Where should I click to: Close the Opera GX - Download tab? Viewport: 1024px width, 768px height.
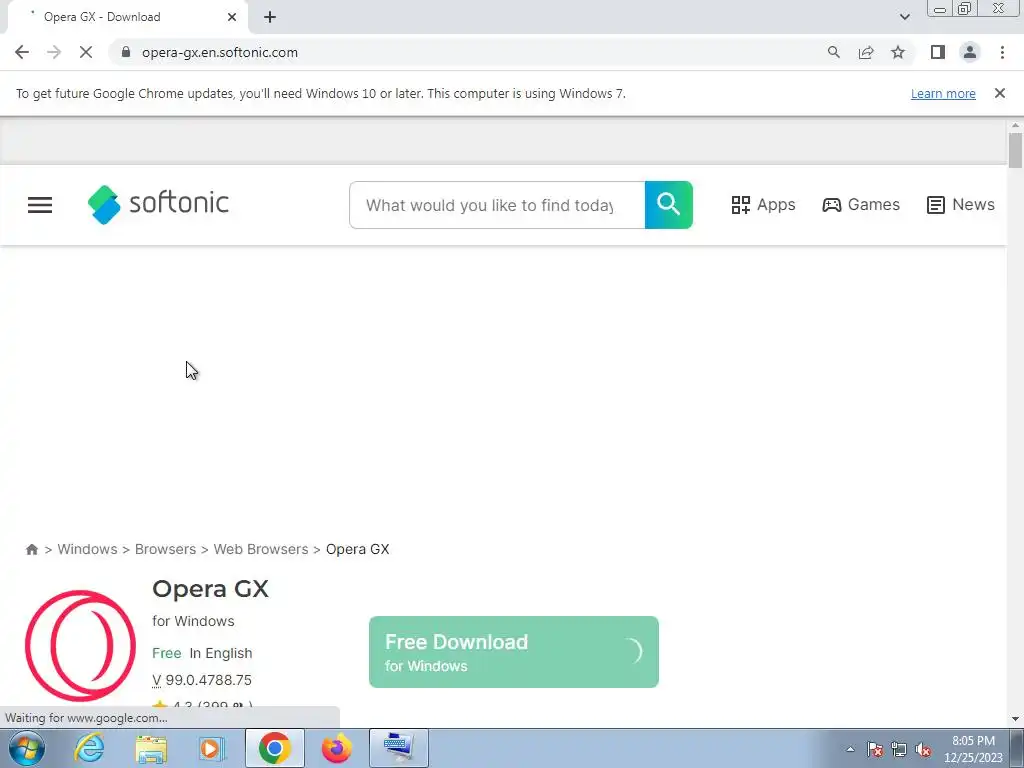coord(232,17)
